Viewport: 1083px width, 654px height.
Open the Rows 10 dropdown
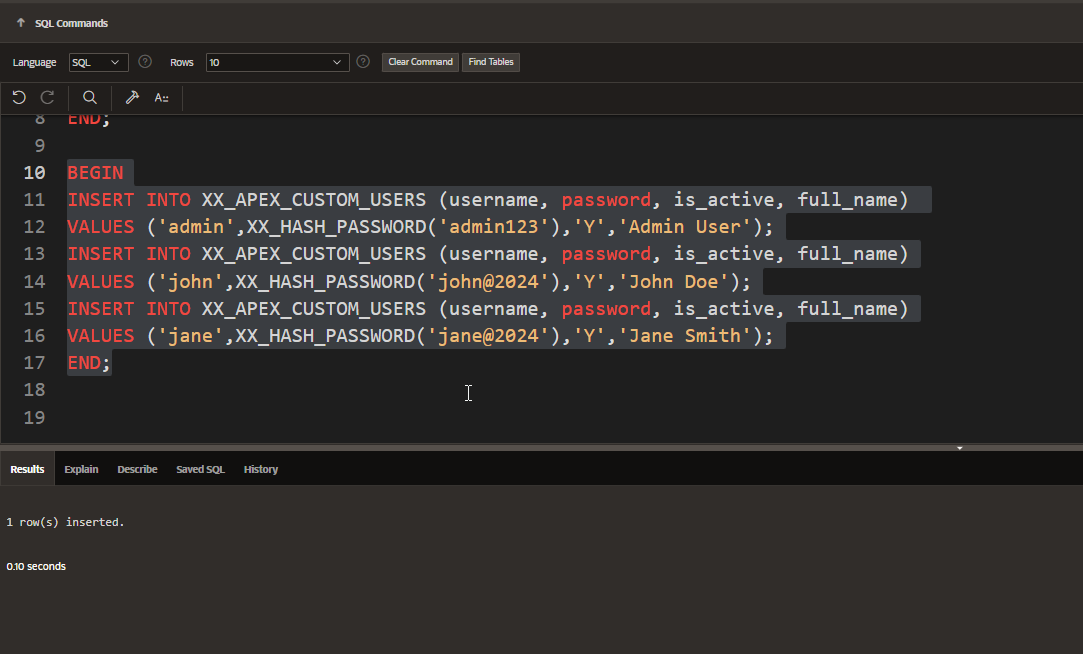(277, 62)
